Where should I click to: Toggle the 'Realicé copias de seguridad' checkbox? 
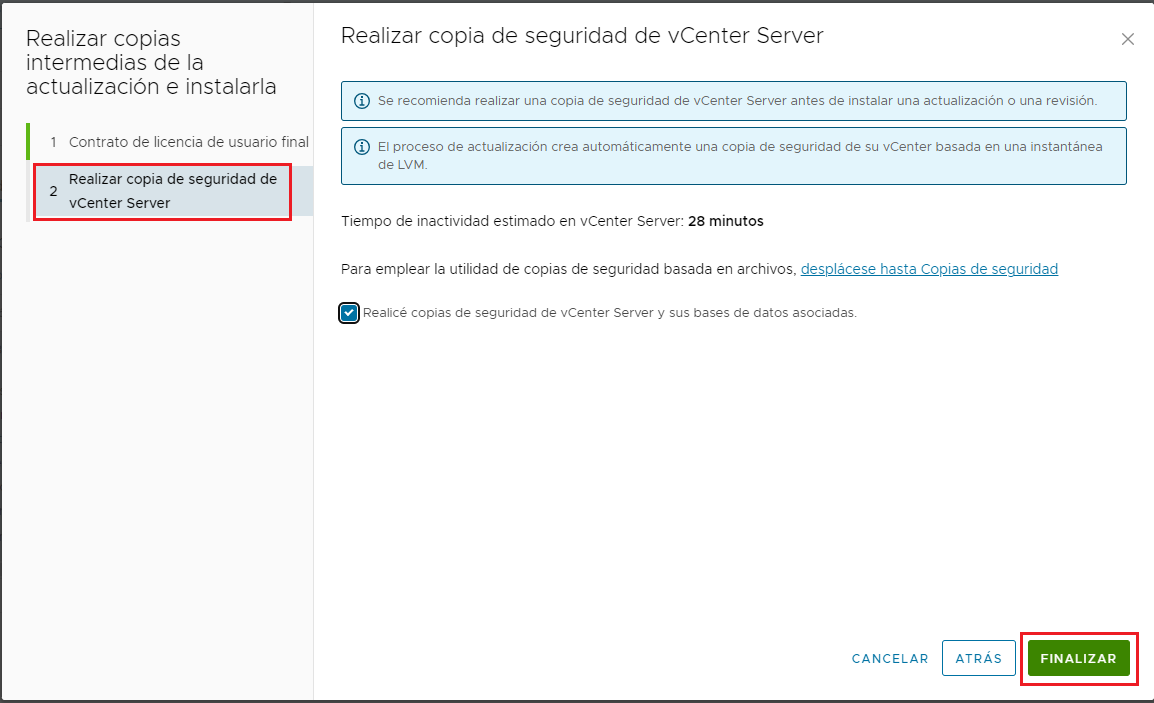[x=349, y=313]
